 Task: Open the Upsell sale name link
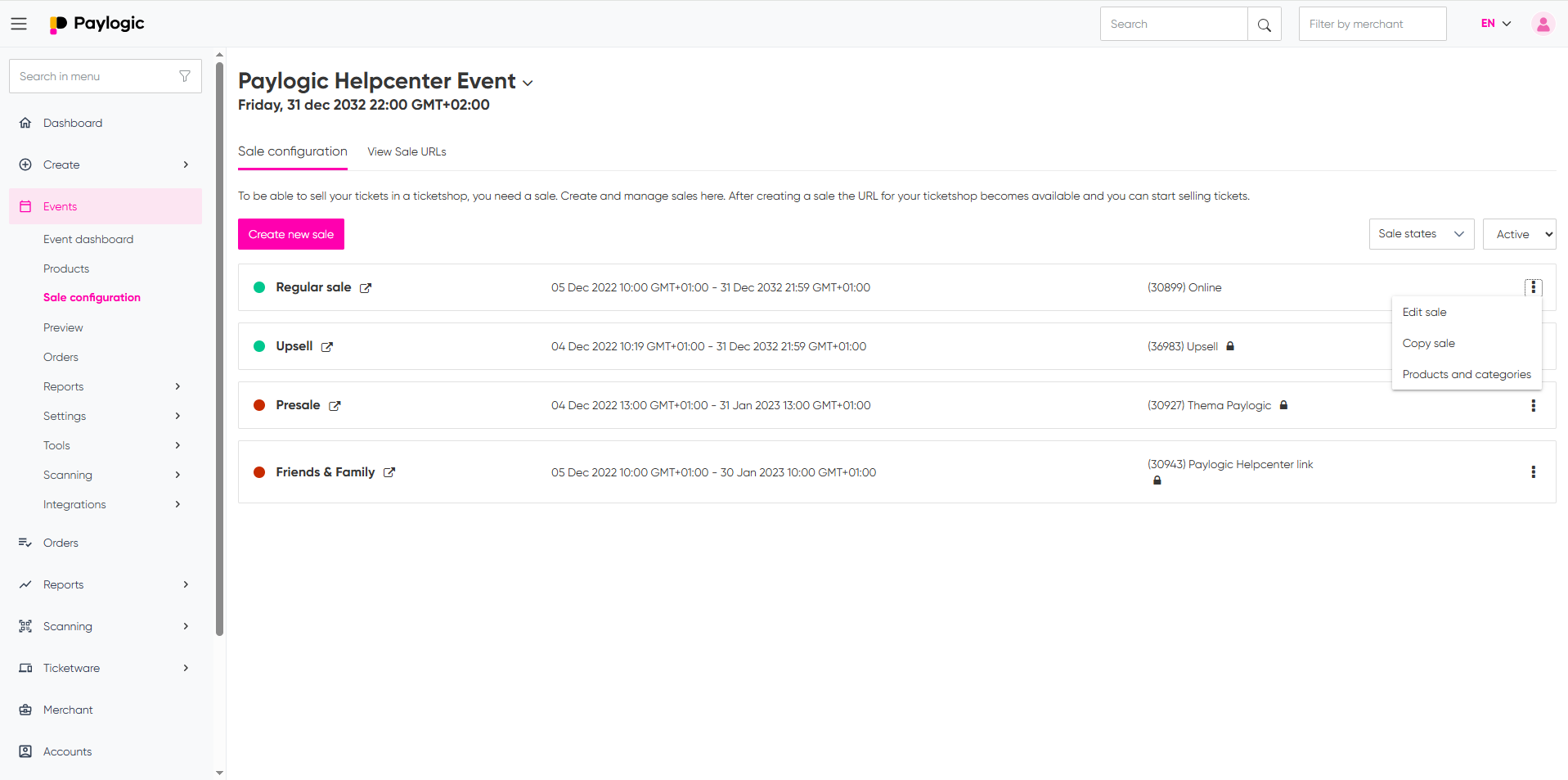click(294, 346)
